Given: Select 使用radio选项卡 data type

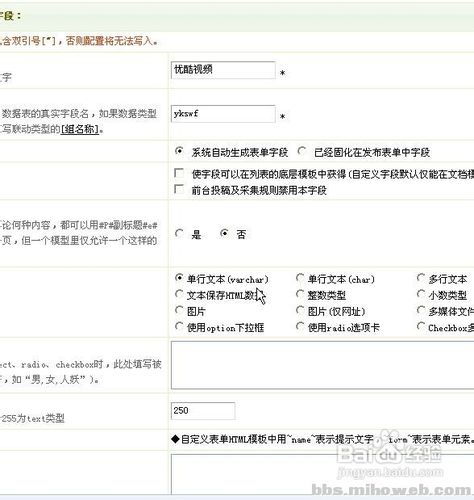Looking at the screenshot, I should [x=300, y=326].
